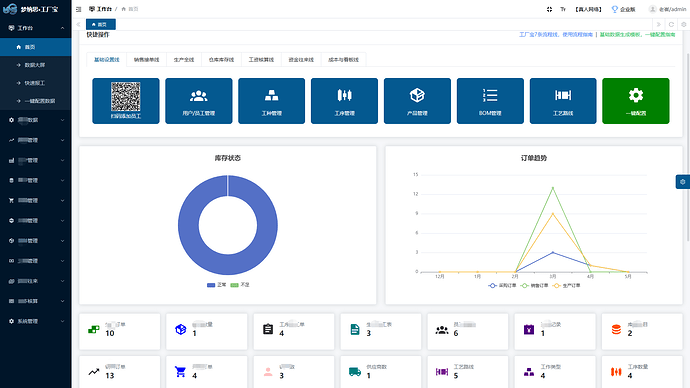Toggle fullscreen mode icon in header
Image resolution: width=690 pixels, height=388 pixels.
tap(549, 9)
